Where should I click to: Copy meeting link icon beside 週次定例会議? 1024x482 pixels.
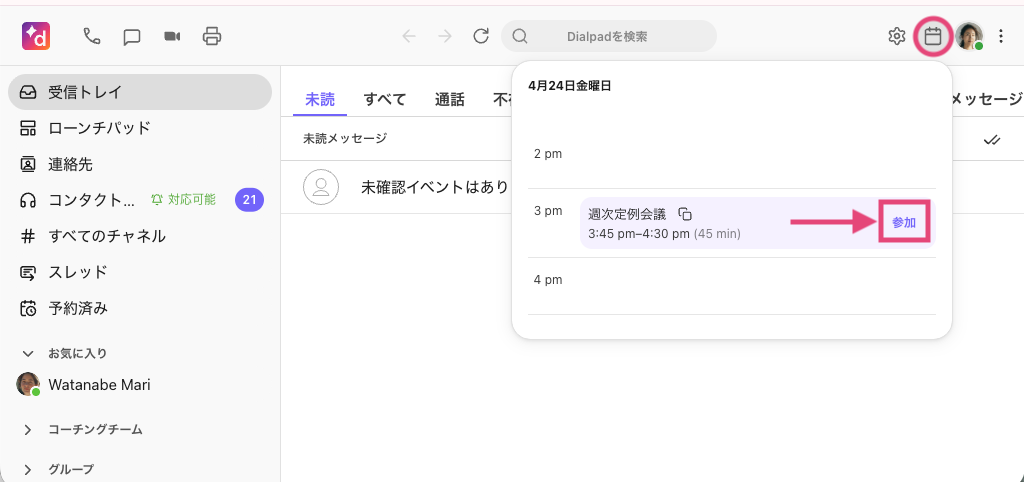(x=685, y=214)
